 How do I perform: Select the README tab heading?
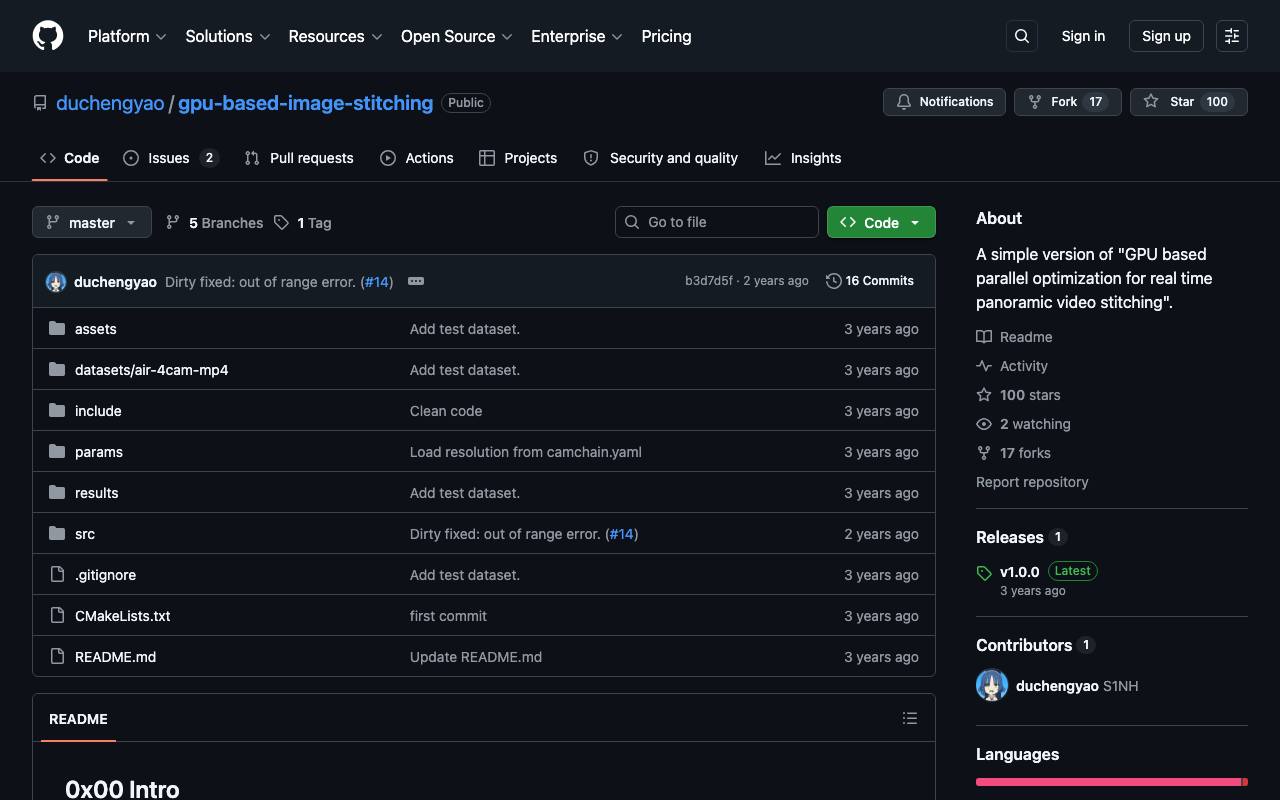[78, 719]
